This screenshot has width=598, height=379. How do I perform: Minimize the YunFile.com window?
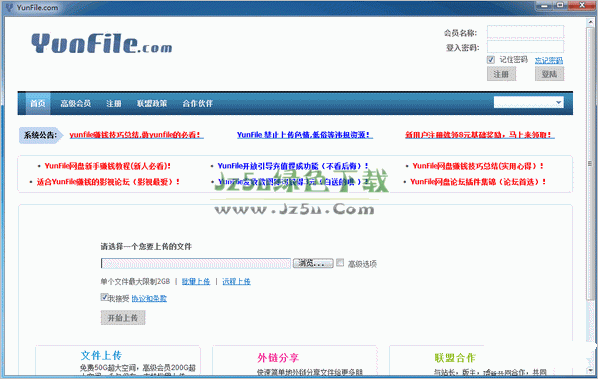[x=545, y=6]
